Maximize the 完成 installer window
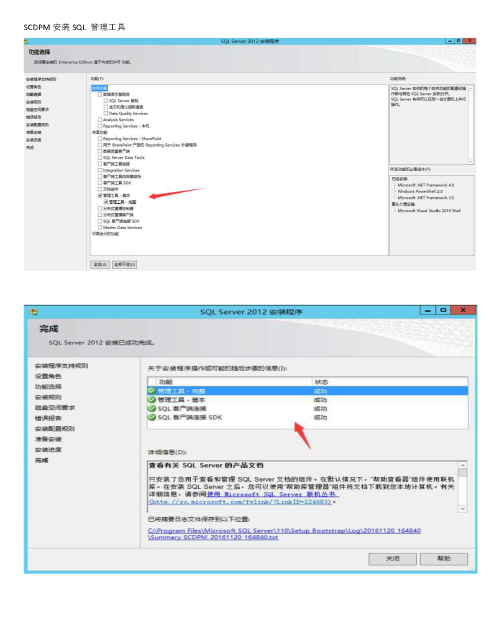This screenshot has height=627, width=500. 443,310
